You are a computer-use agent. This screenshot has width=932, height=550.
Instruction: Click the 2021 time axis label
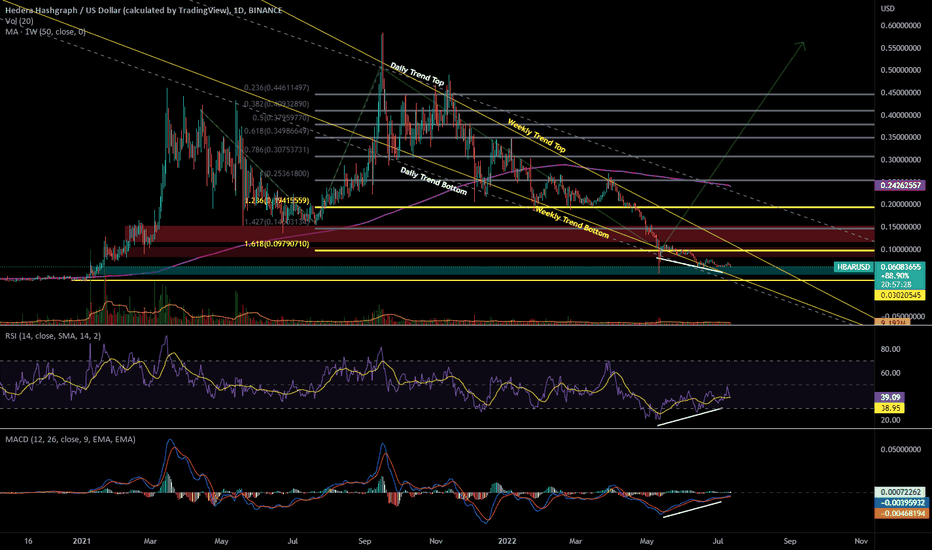pos(81,541)
